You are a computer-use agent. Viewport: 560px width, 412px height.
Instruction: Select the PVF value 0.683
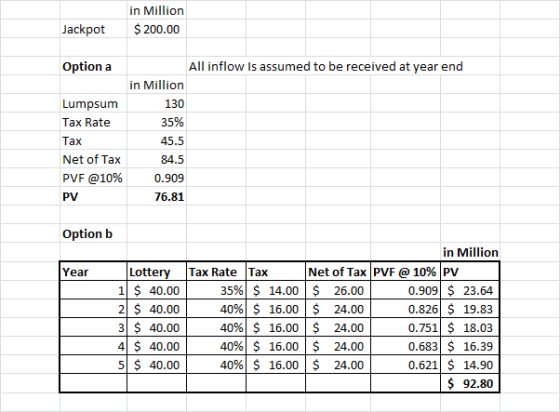point(405,346)
